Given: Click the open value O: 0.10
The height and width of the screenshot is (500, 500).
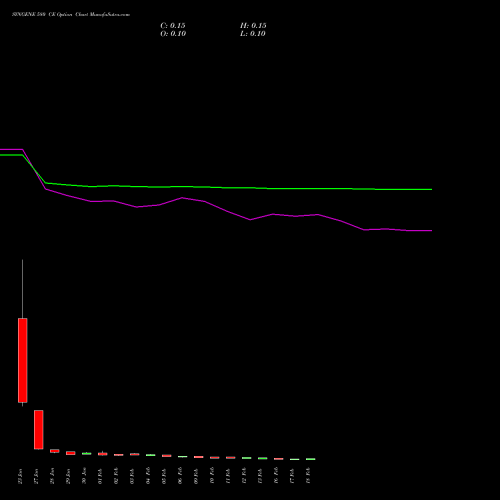Looking at the screenshot, I should point(173,34).
